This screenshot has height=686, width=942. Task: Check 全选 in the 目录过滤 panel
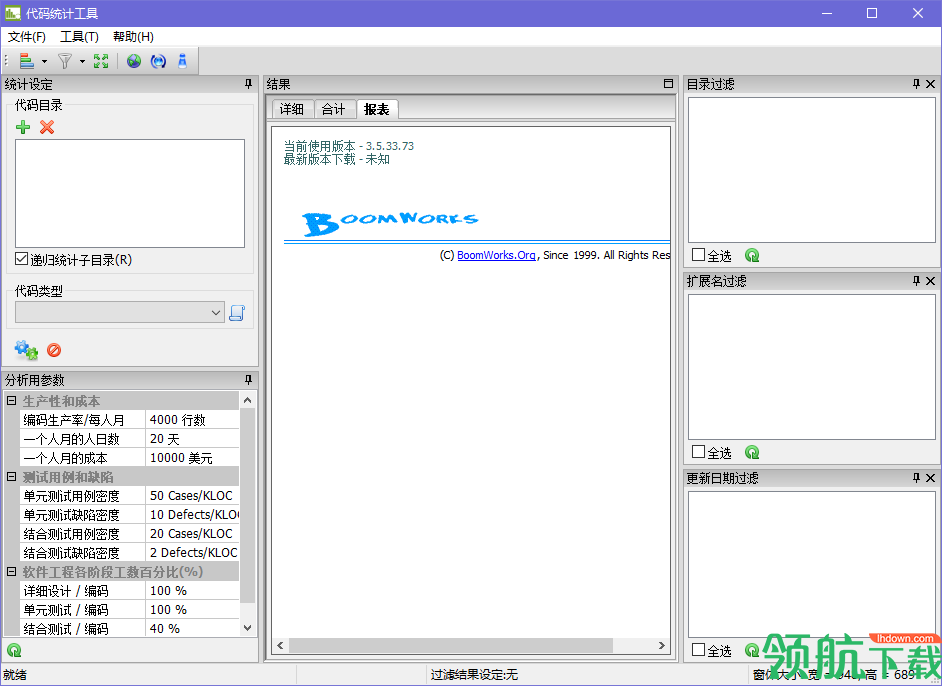tap(698, 255)
